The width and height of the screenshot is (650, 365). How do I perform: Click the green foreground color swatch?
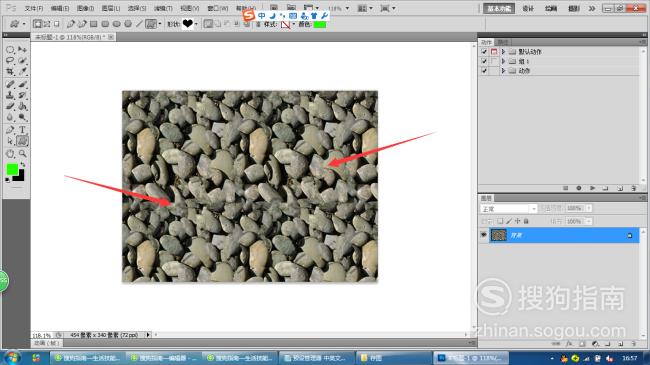(12, 169)
